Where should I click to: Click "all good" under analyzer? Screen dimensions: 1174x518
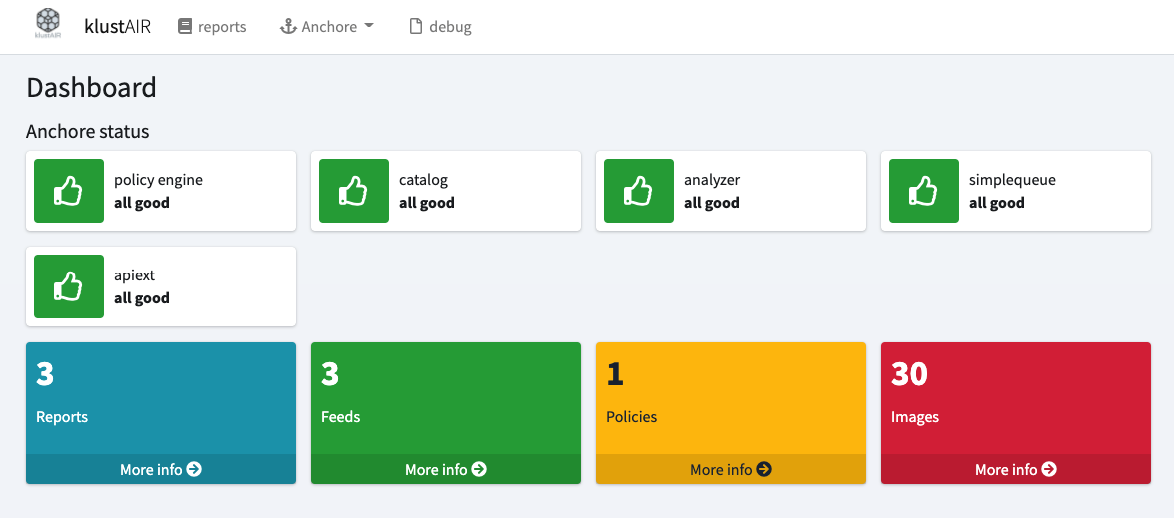pos(711,203)
